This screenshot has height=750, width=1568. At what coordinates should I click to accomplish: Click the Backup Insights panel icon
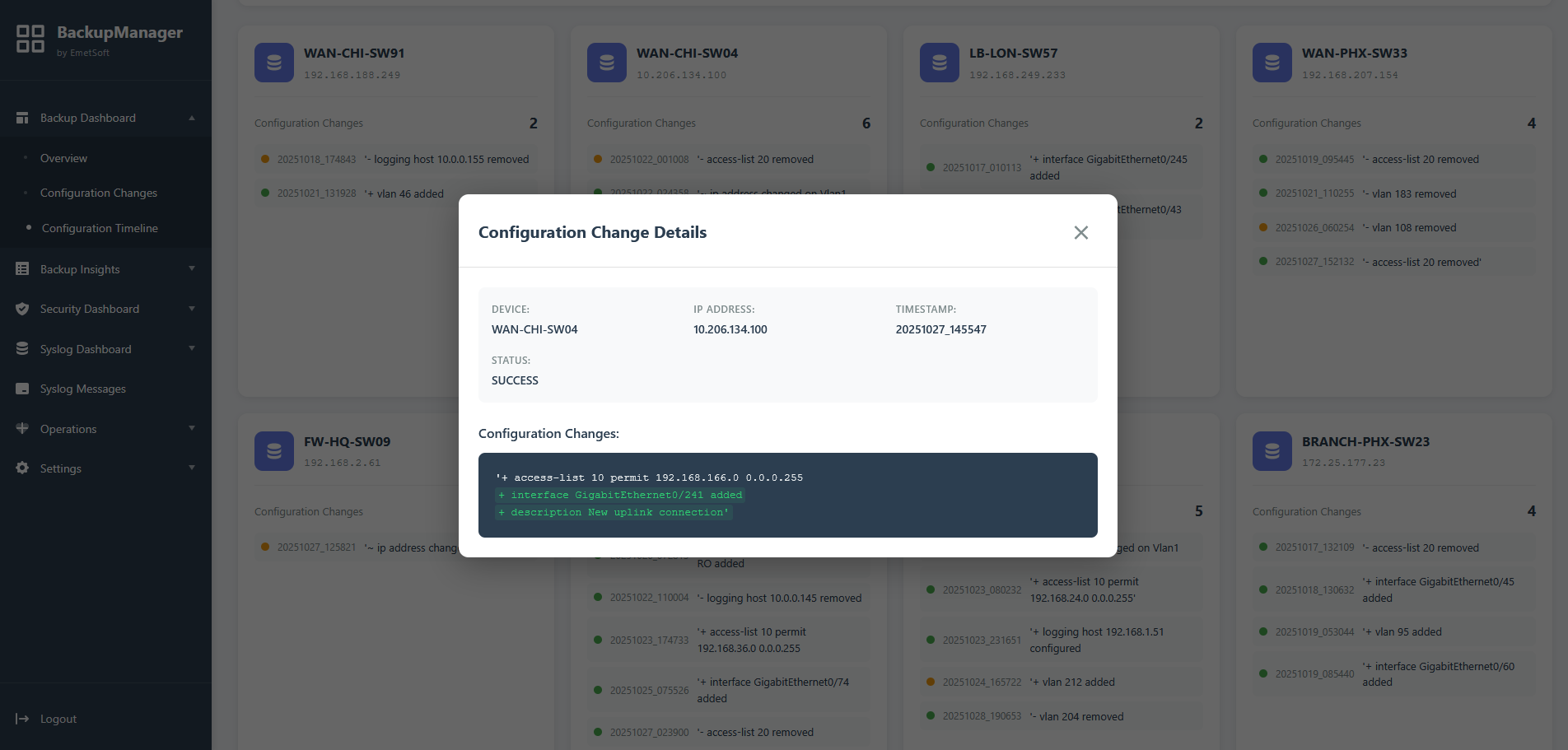tap(22, 269)
